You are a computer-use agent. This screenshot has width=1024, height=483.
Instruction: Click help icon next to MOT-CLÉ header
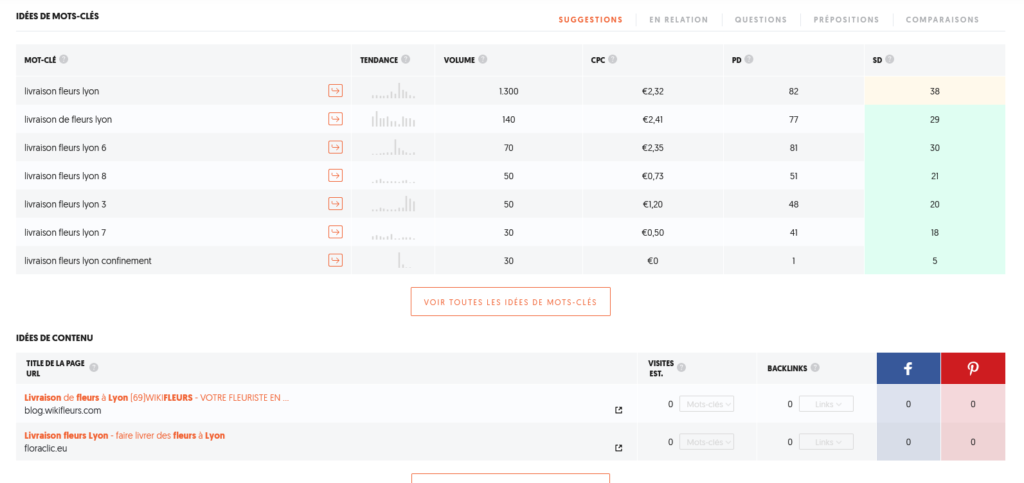coord(63,59)
